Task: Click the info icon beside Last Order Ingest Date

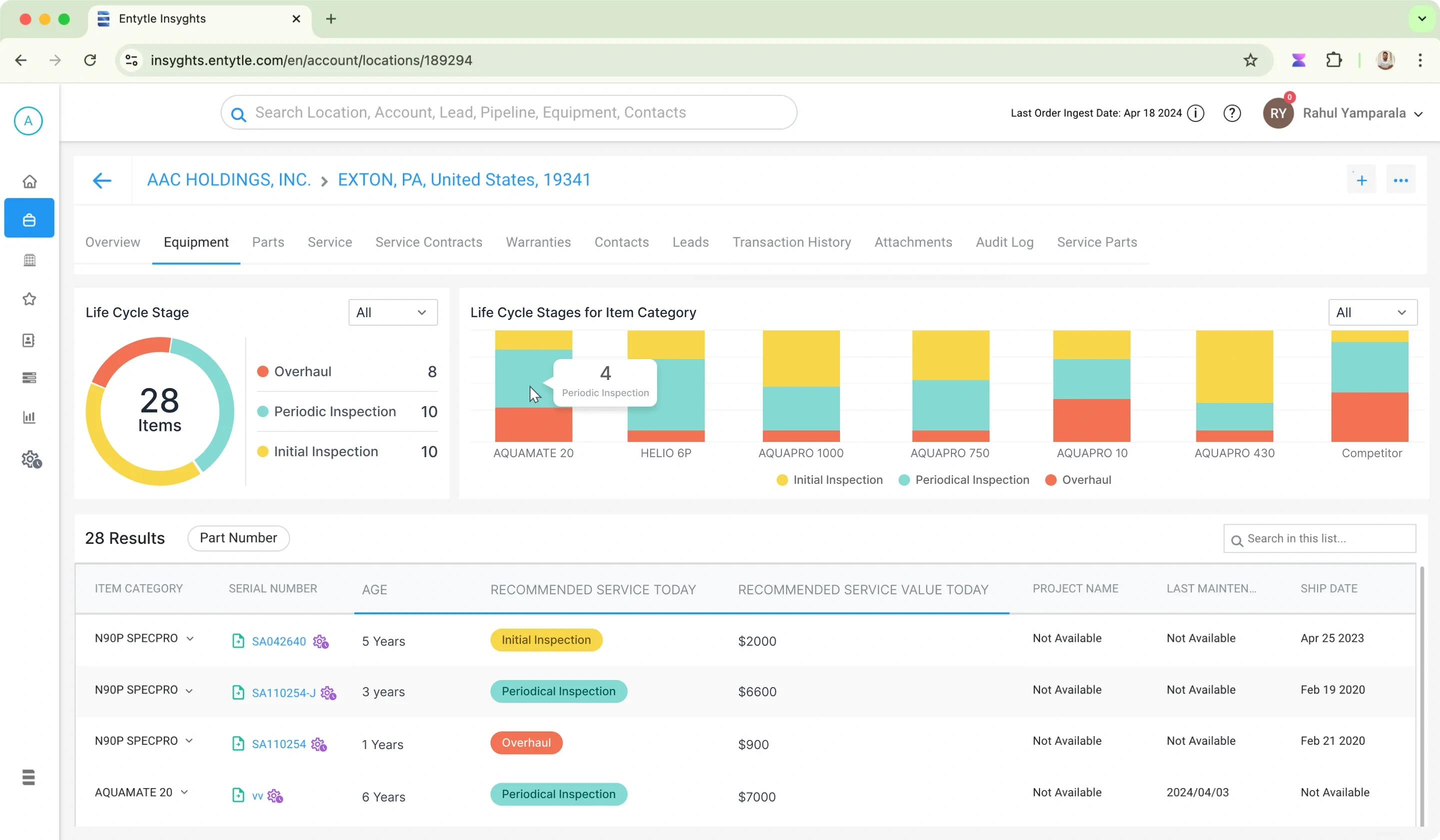Action: point(1195,113)
